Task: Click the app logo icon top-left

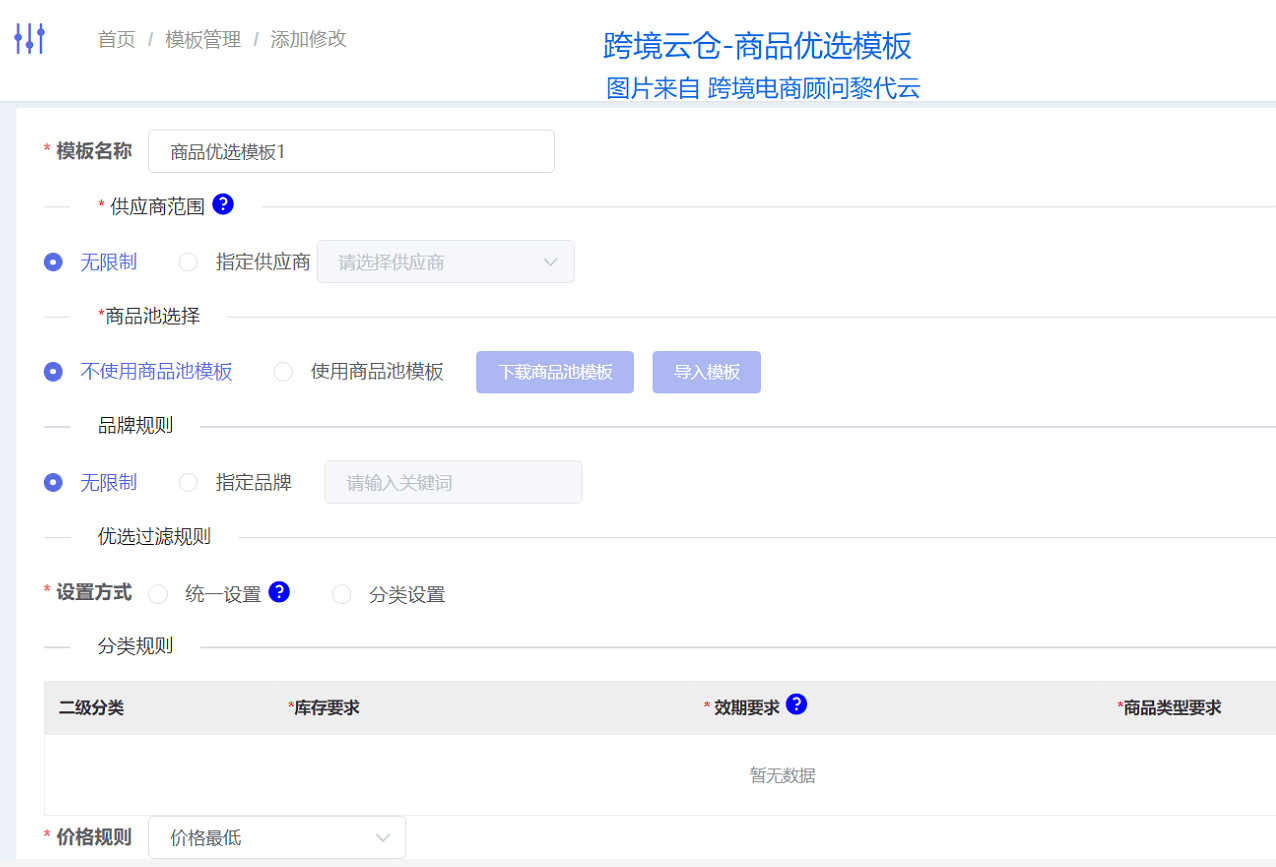Action: [29, 38]
